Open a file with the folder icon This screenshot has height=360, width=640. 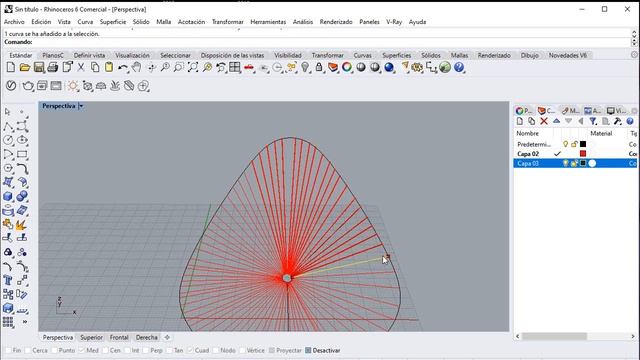coord(24,67)
